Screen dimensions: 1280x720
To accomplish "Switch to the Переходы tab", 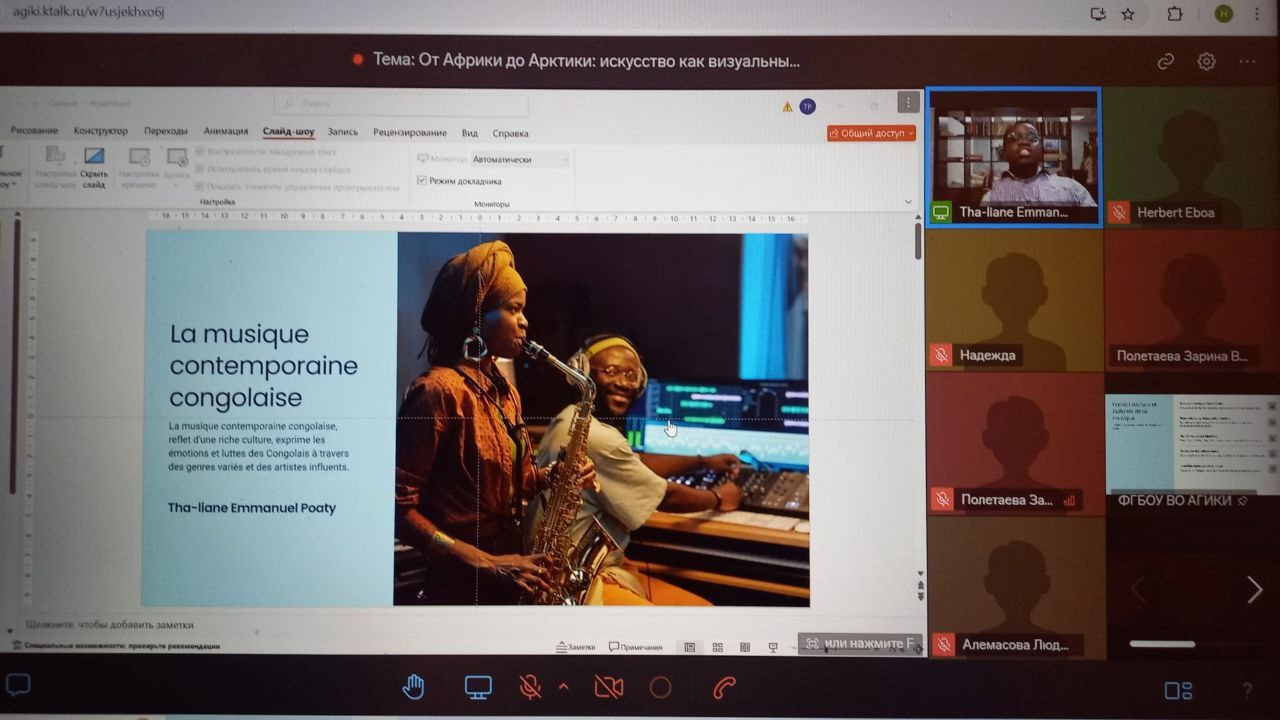I will point(166,131).
